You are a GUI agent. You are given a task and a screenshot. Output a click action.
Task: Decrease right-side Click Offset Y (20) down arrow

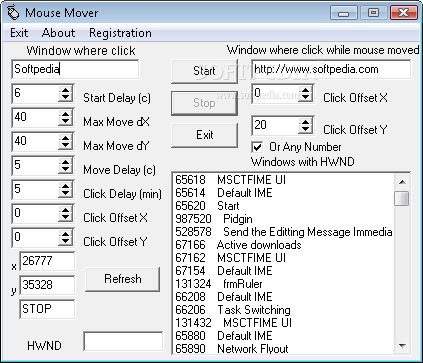coord(306,130)
